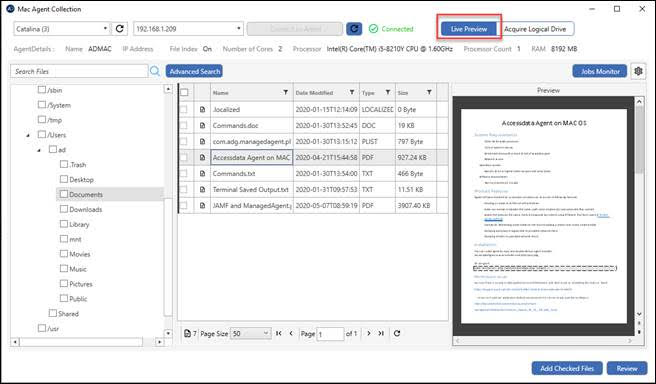Click the Mac Agent Collection app icon
The width and height of the screenshot is (656, 384).
10,9
